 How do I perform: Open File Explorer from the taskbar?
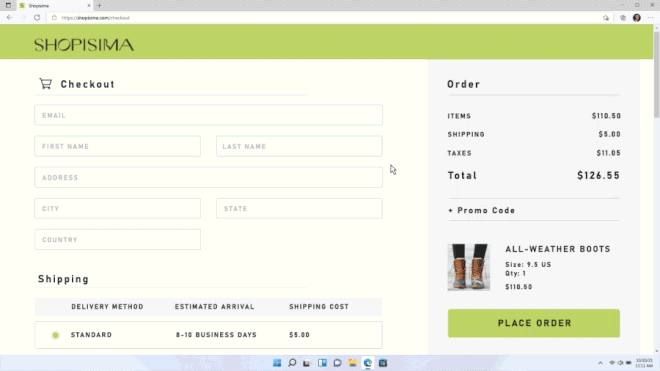[x=353, y=363]
